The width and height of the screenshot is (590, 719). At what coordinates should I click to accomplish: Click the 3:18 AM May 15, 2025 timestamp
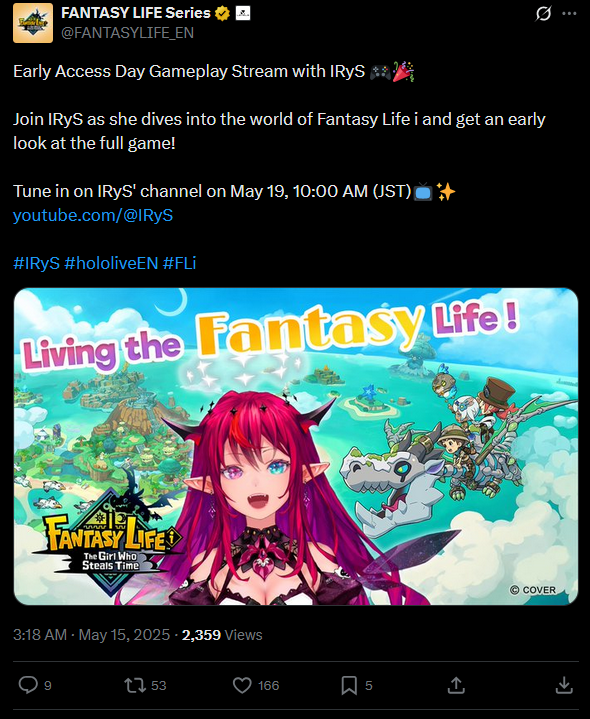(92, 635)
